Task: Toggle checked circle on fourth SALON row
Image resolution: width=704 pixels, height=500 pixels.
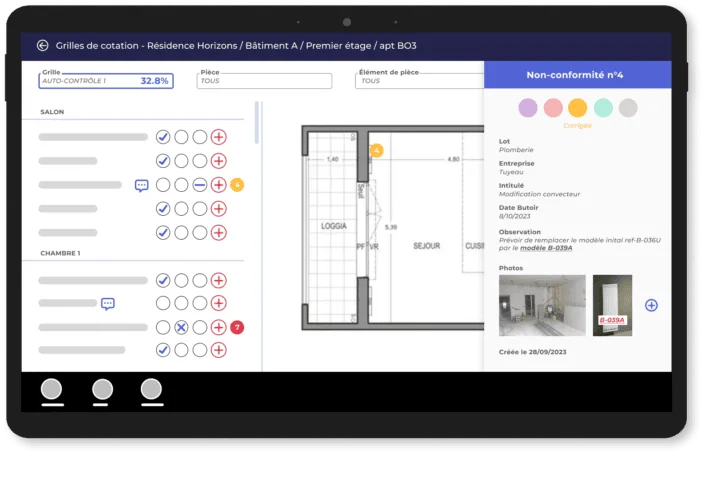Action: pyautogui.click(x=163, y=209)
